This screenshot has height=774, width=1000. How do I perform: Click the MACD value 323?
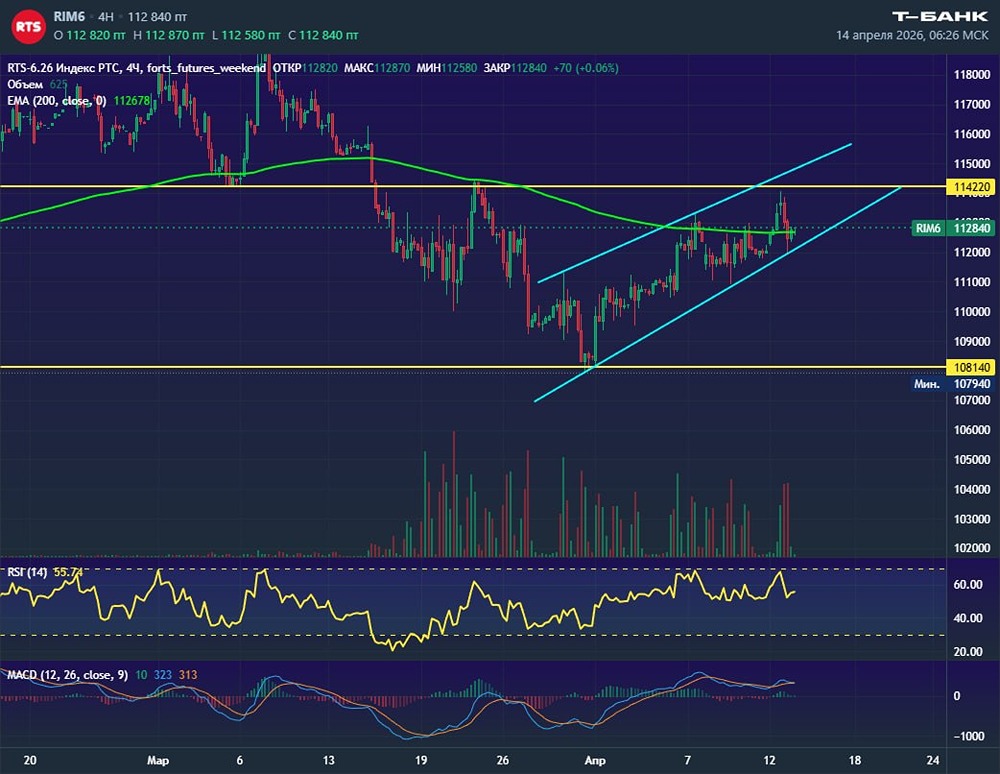tap(163, 675)
